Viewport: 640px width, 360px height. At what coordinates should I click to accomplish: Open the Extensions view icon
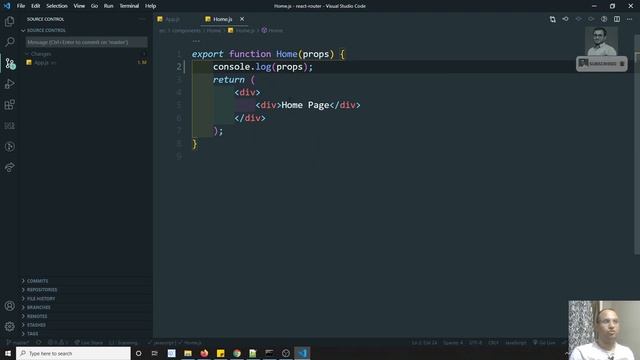(x=9, y=104)
